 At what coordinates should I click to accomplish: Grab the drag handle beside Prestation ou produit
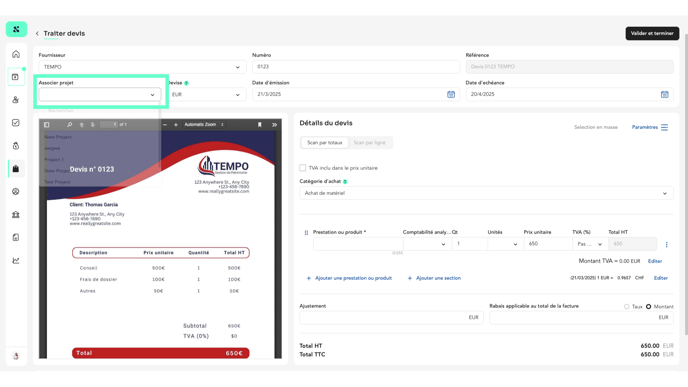click(306, 233)
